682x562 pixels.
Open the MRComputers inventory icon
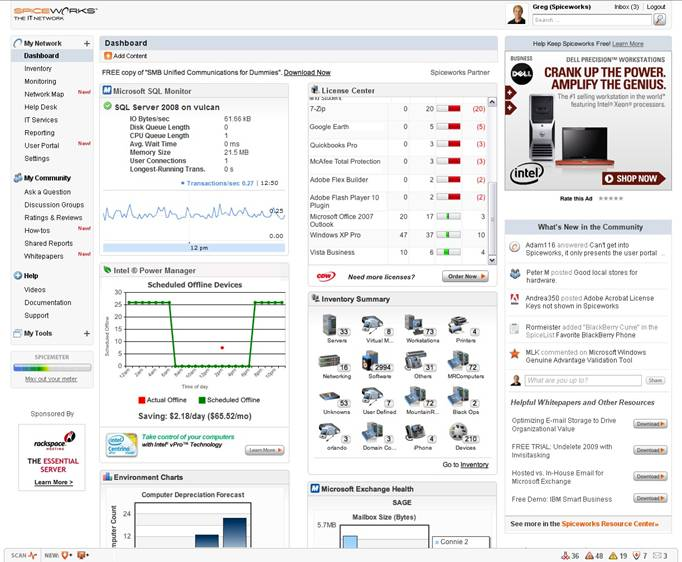pos(458,361)
